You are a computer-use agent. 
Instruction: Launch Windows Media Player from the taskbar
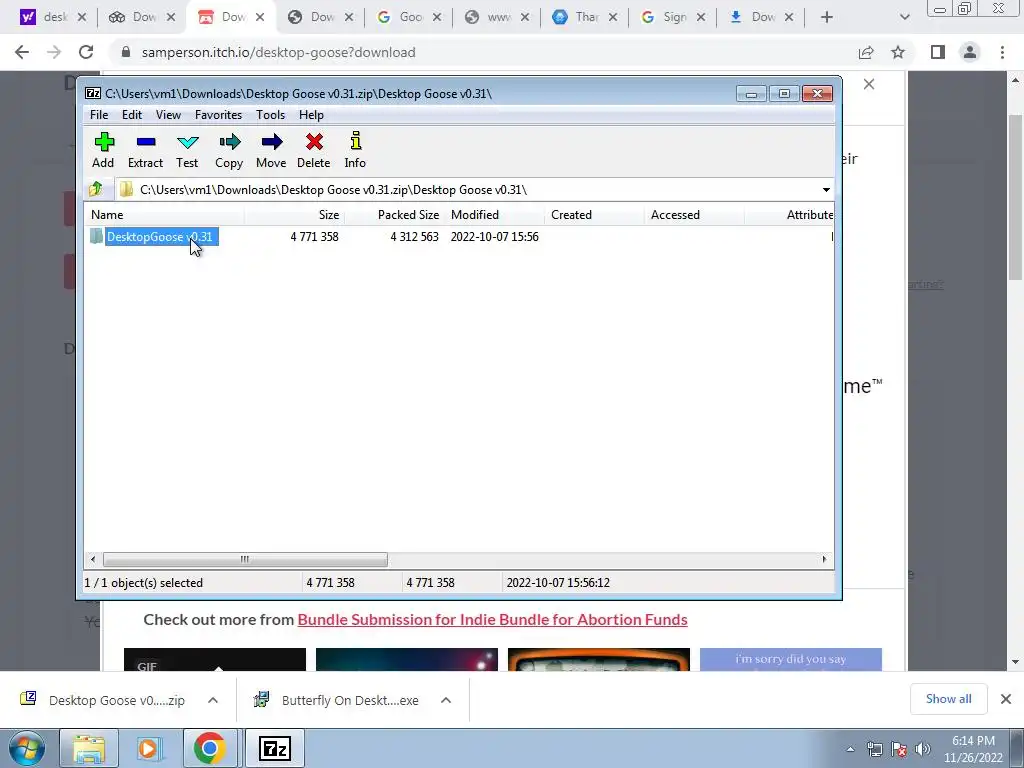[149, 749]
